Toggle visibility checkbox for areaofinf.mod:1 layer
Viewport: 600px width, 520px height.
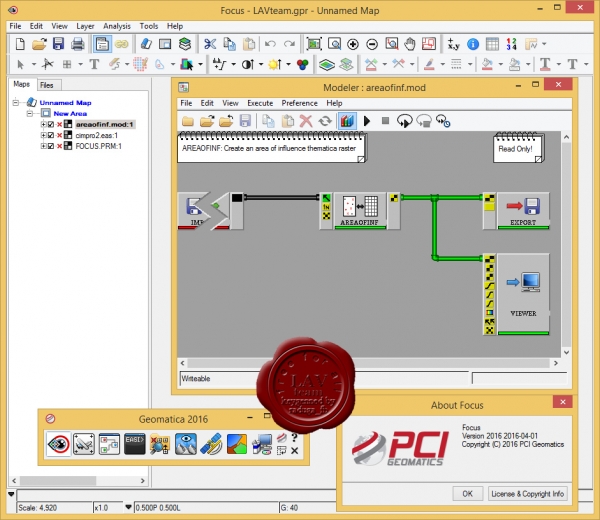click(x=51, y=124)
